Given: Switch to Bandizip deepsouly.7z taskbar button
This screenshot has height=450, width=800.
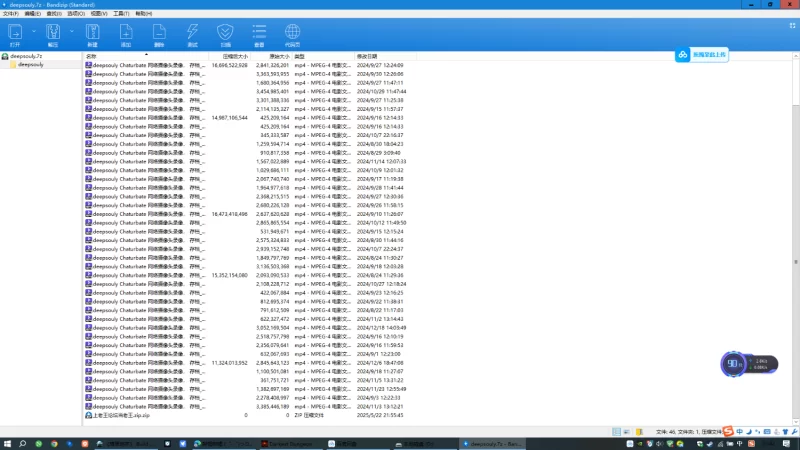Looking at the screenshot, I should click(492, 444).
